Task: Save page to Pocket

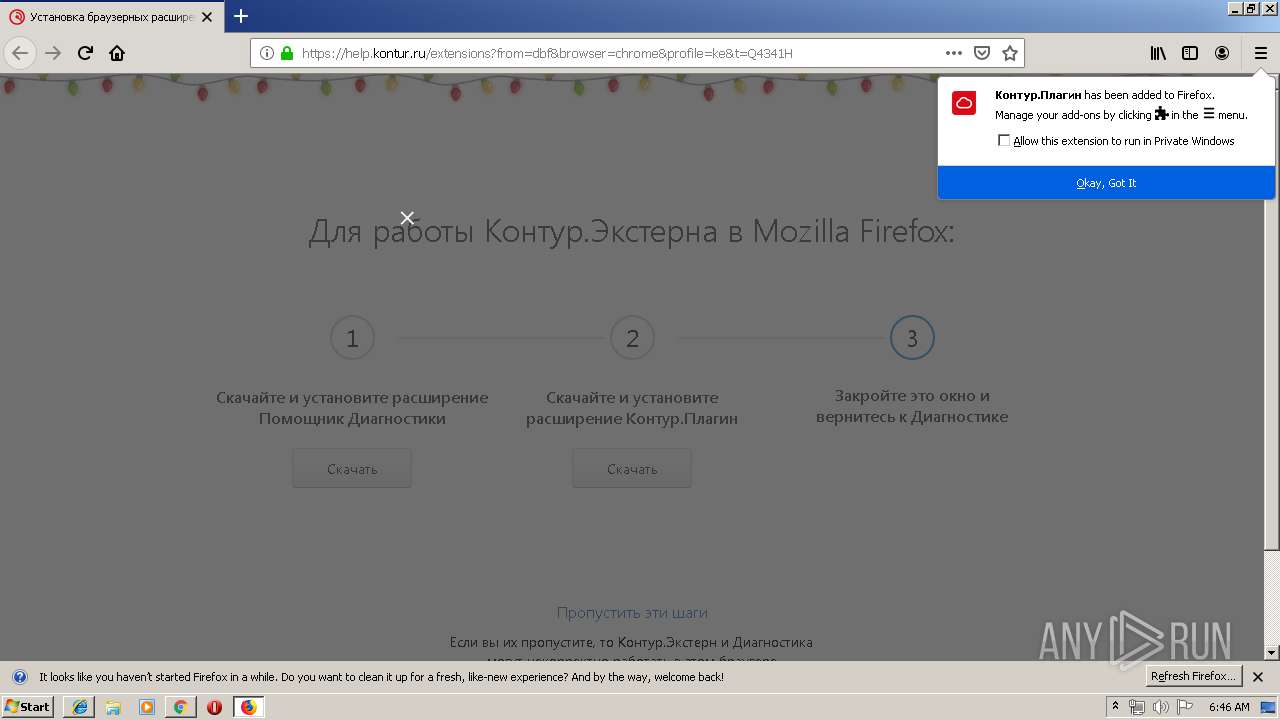Action: (x=982, y=53)
